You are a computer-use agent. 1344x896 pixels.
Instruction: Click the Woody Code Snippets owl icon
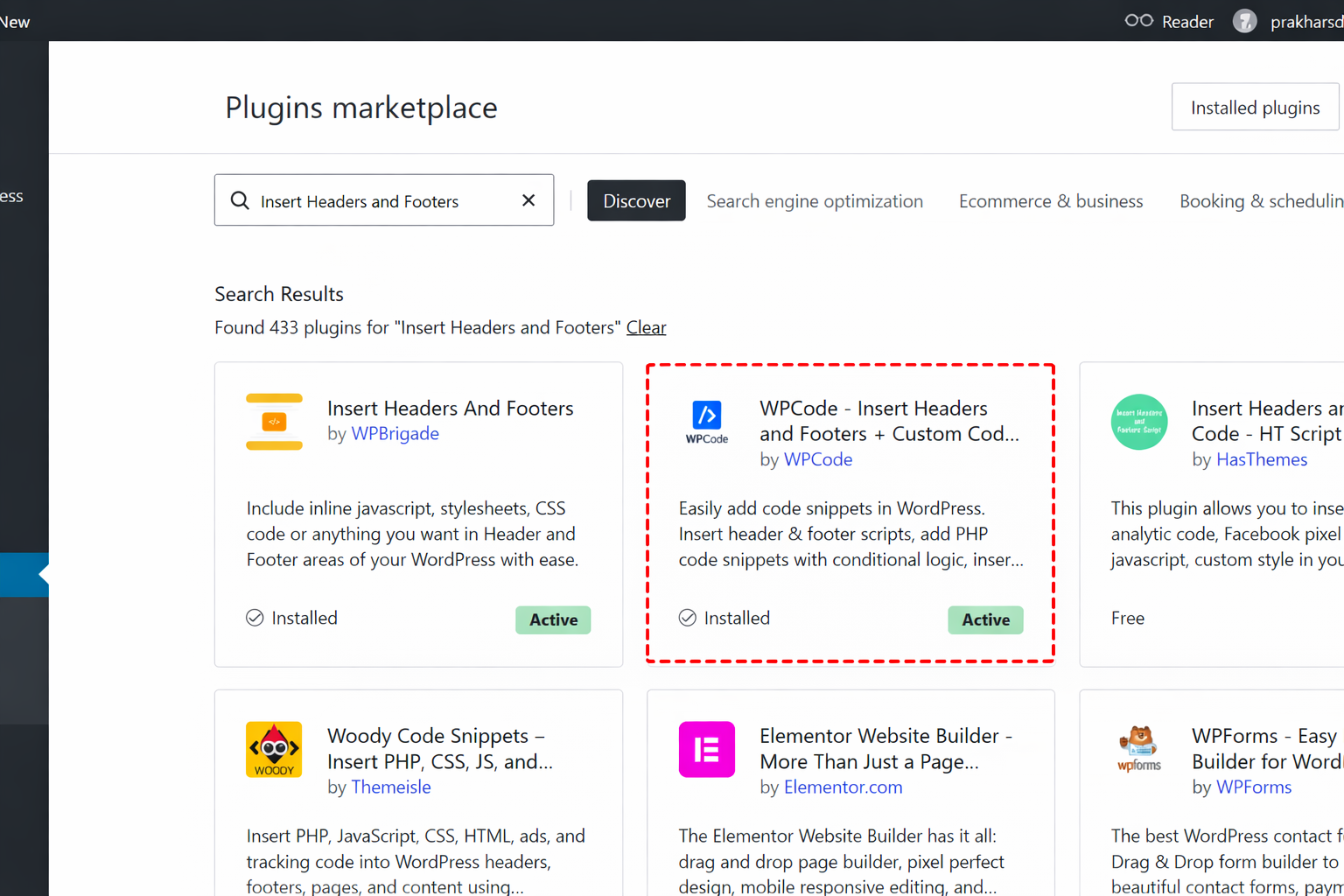pyautogui.click(x=274, y=750)
